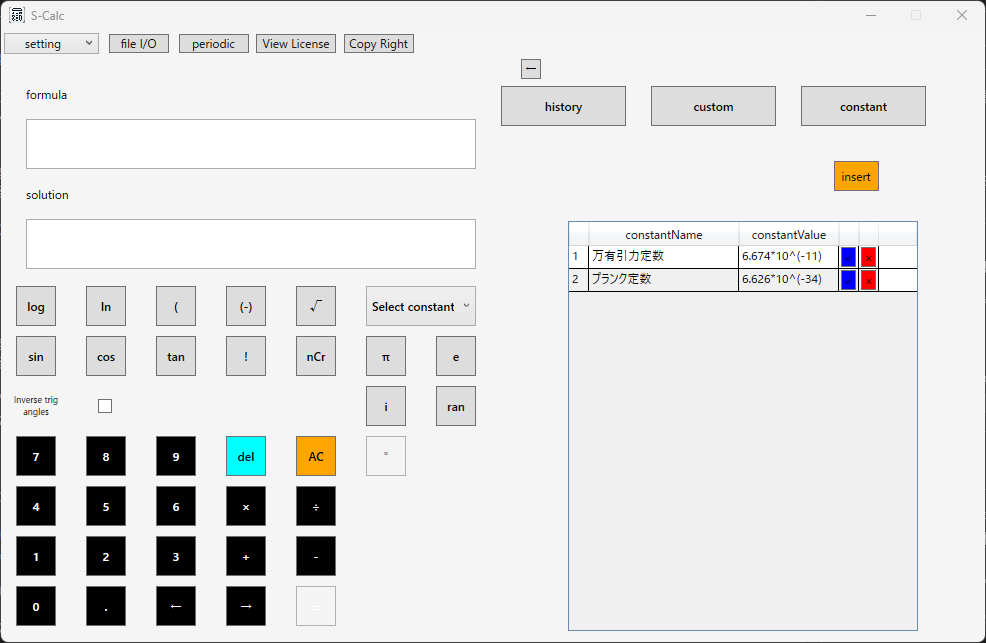Click number key 2

106,556
